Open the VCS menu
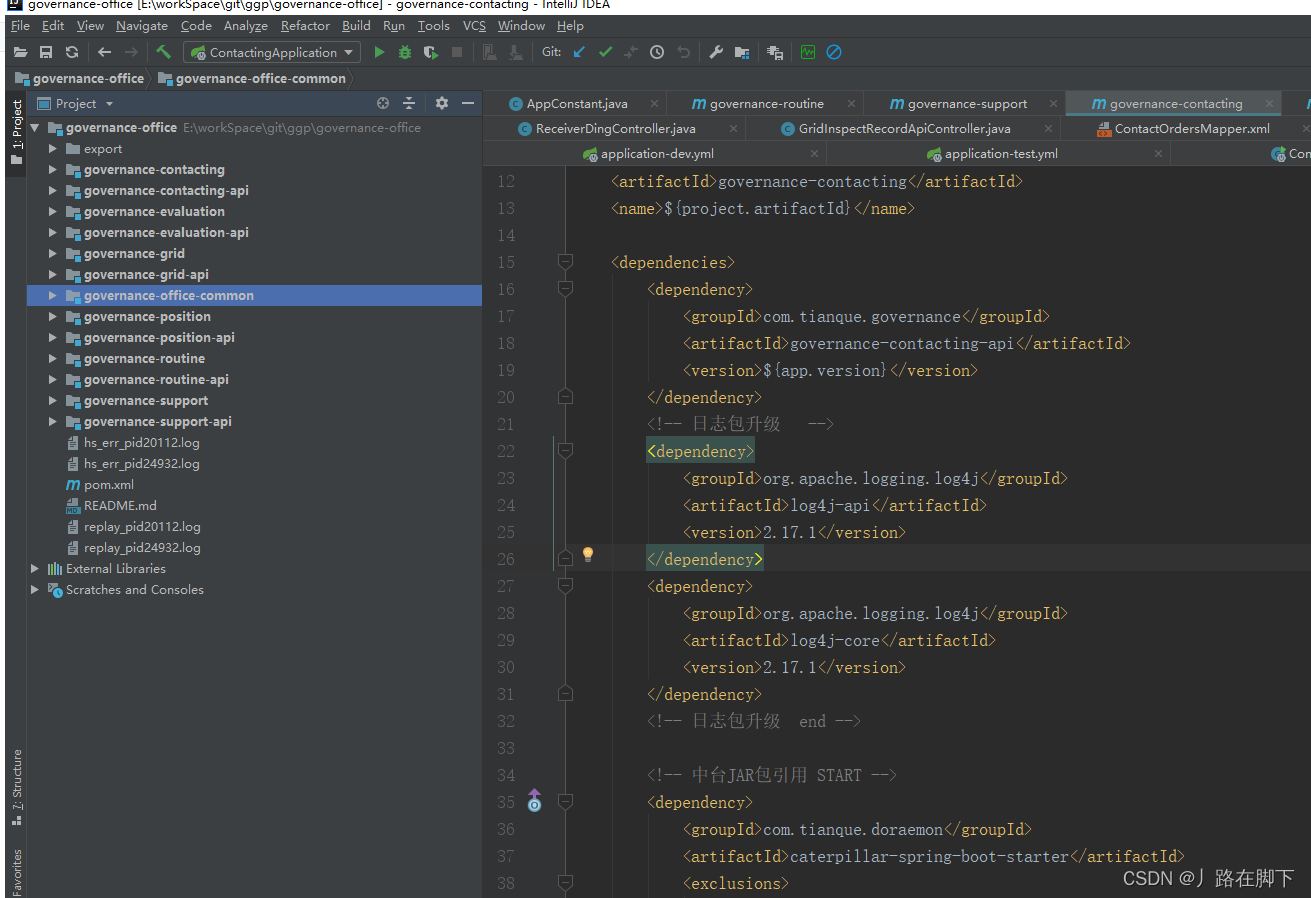 tap(474, 26)
